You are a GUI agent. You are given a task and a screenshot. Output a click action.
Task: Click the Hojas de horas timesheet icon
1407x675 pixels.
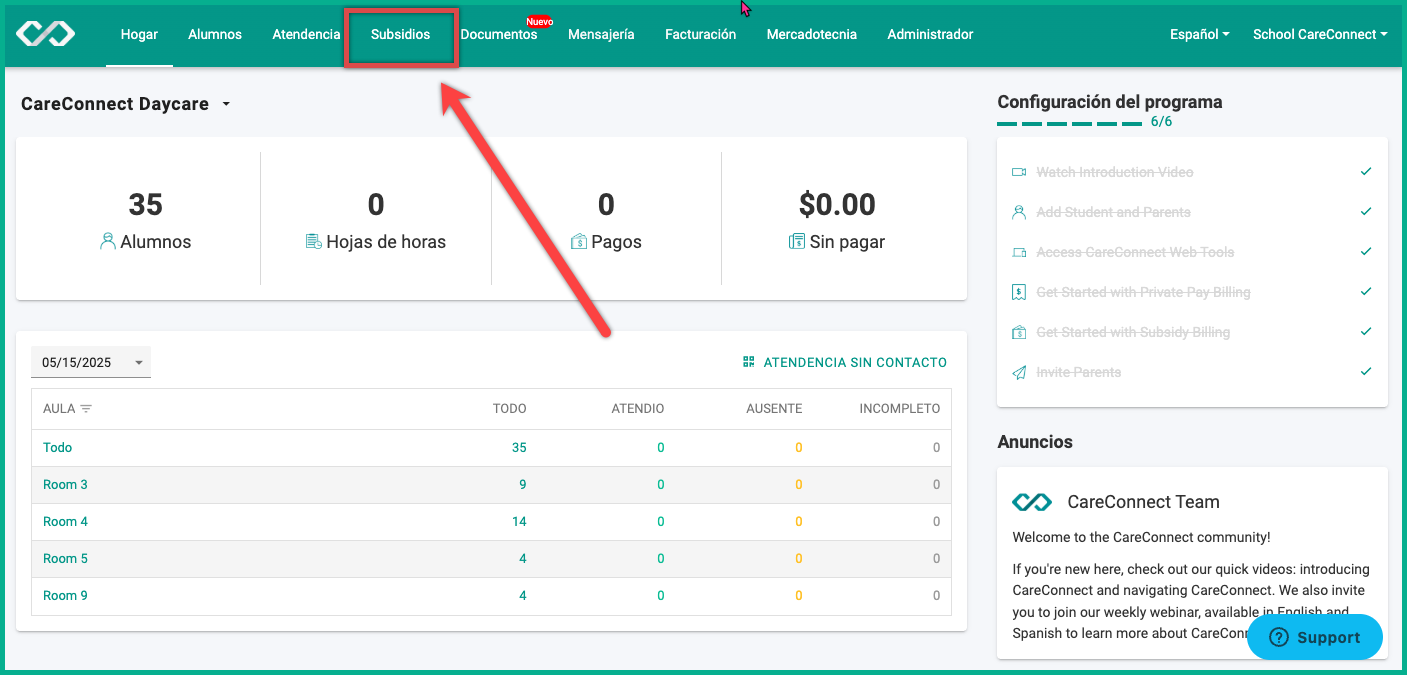[x=313, y=242]
